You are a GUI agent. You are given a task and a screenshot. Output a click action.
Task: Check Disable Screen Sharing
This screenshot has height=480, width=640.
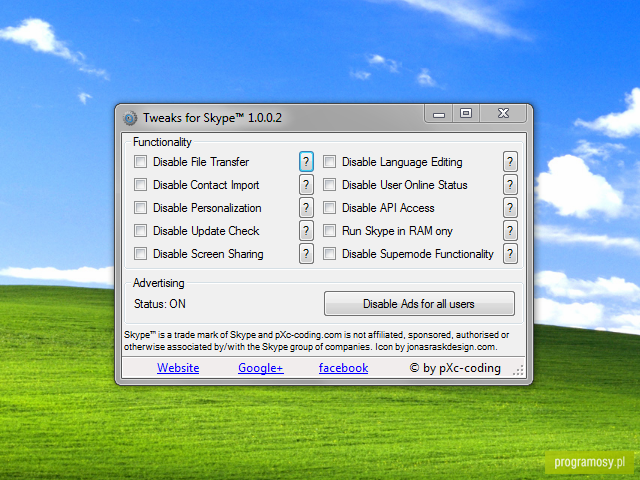(140, 254)
